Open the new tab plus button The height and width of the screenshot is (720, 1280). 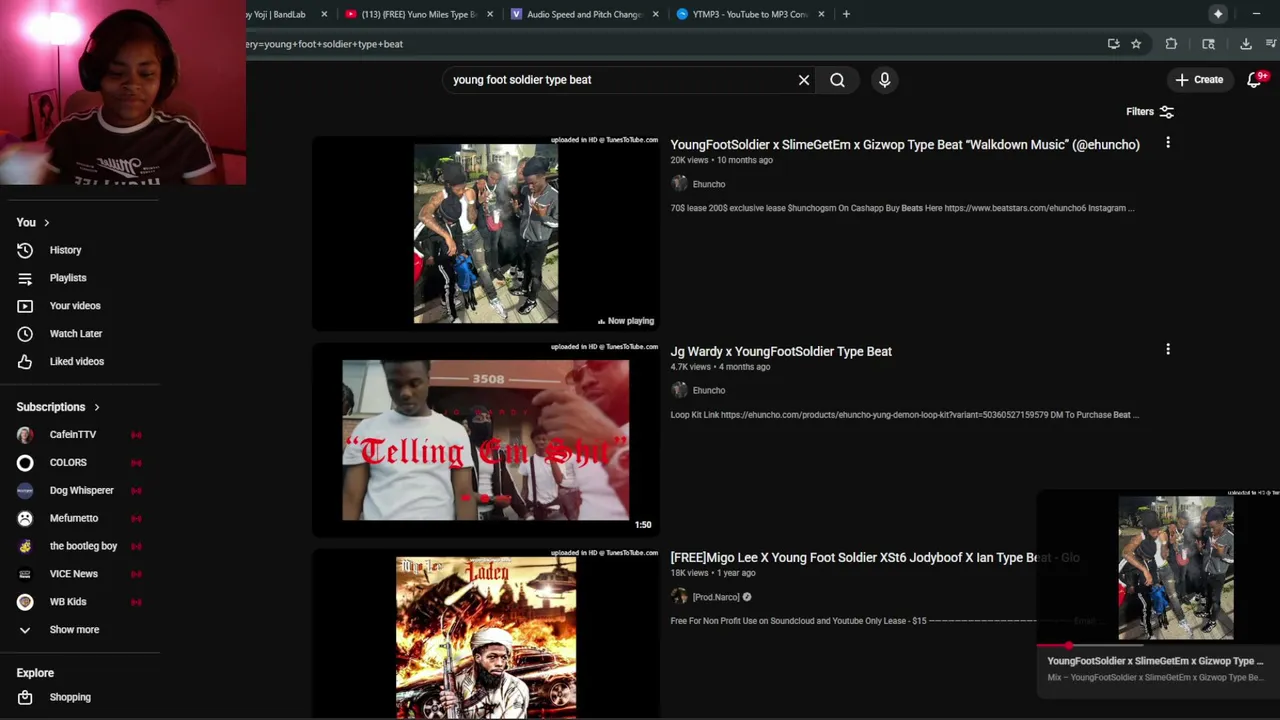pos(846,14)
